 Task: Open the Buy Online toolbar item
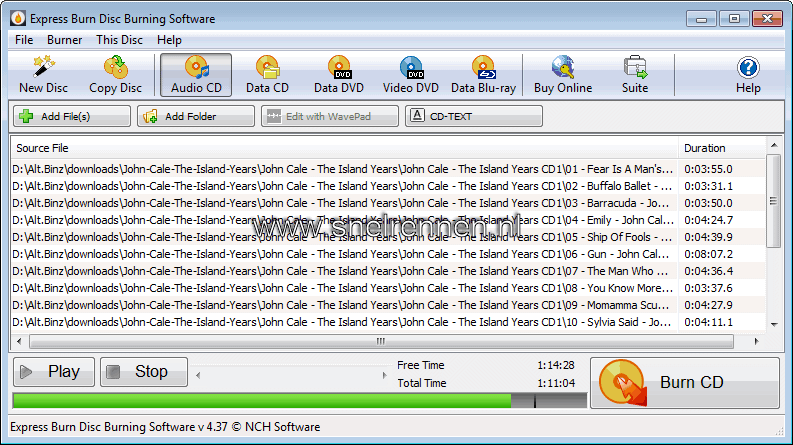563,75
